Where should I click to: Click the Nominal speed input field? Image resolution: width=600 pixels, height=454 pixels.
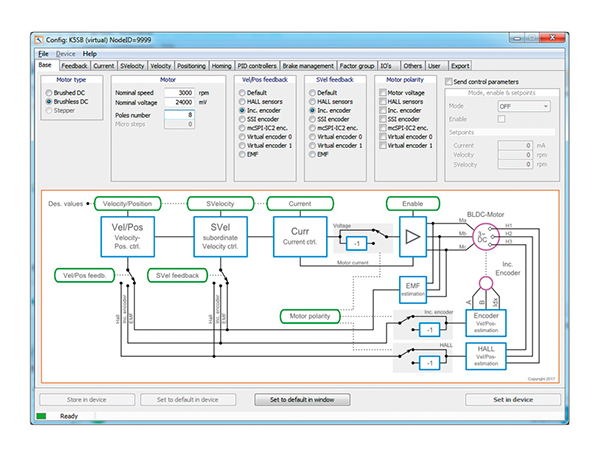click(x=179, y=93)
